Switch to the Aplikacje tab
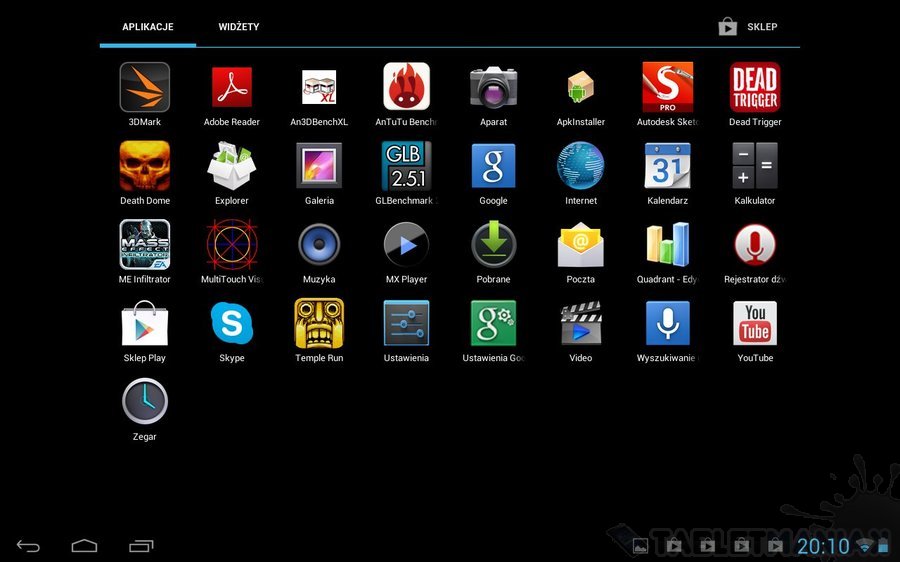 coord(148,27)
